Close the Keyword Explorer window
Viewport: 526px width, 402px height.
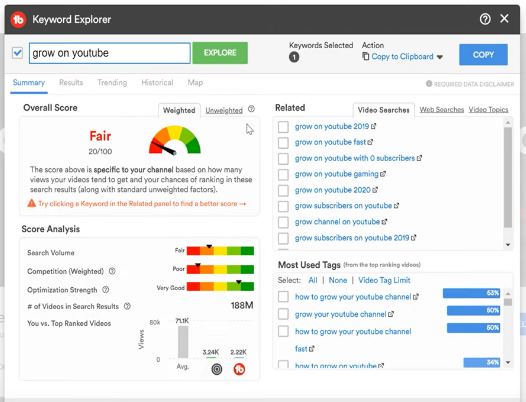pos(504,18)
